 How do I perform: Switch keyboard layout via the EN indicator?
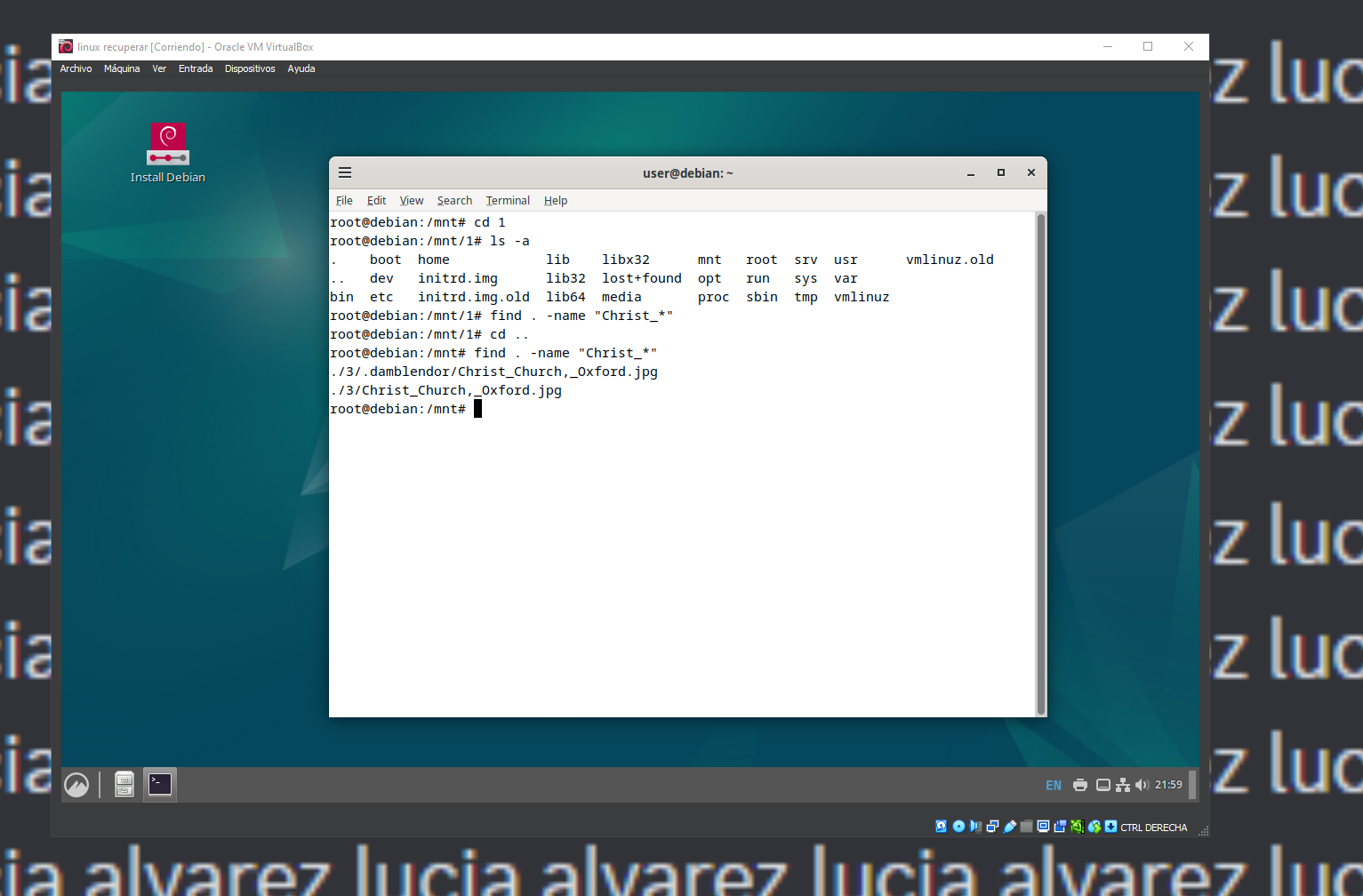coord(1053,785)
